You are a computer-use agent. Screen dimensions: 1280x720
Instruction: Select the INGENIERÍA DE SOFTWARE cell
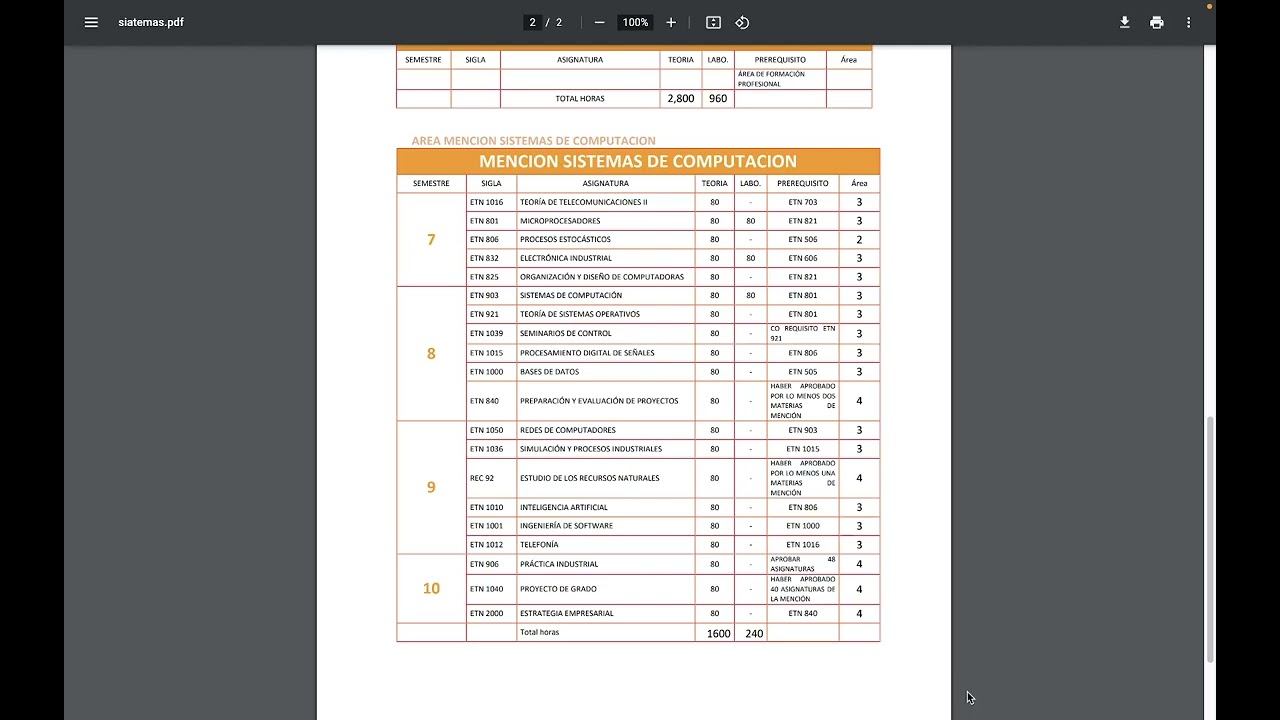605,526
